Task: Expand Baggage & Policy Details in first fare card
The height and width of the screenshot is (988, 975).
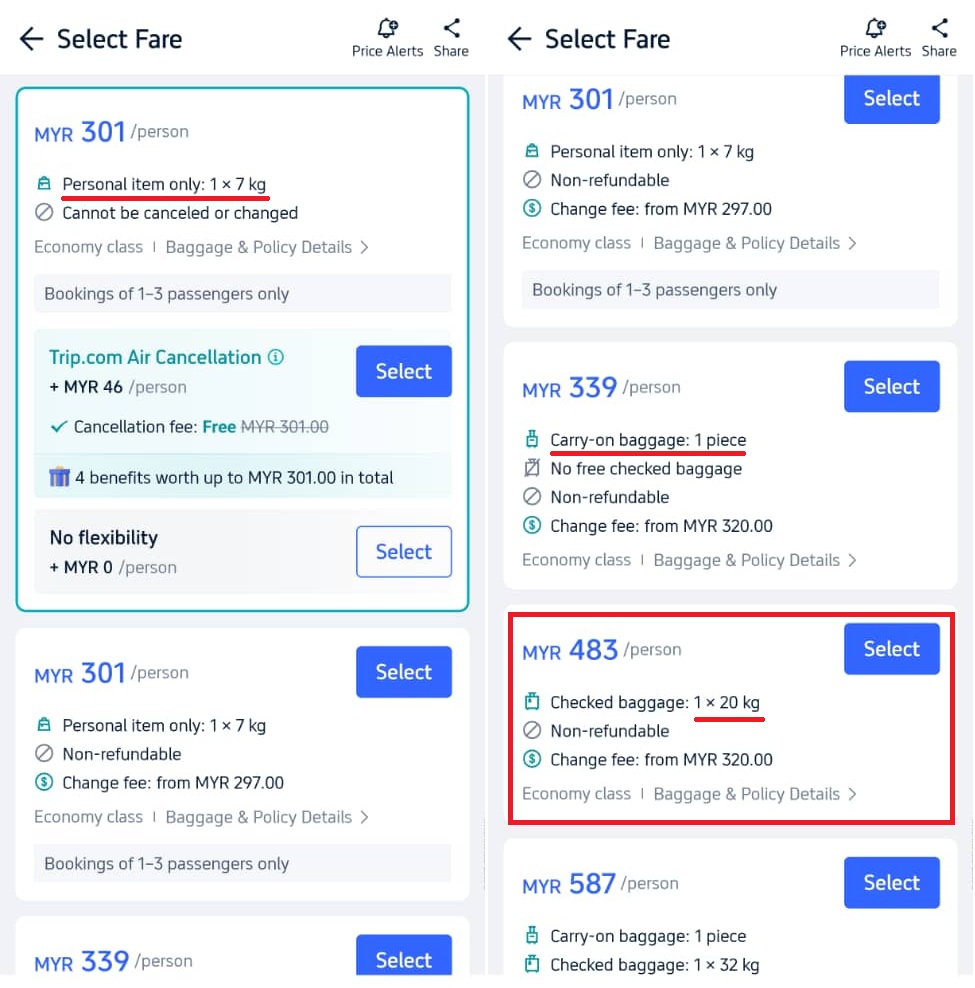Action: coord(267,247)
